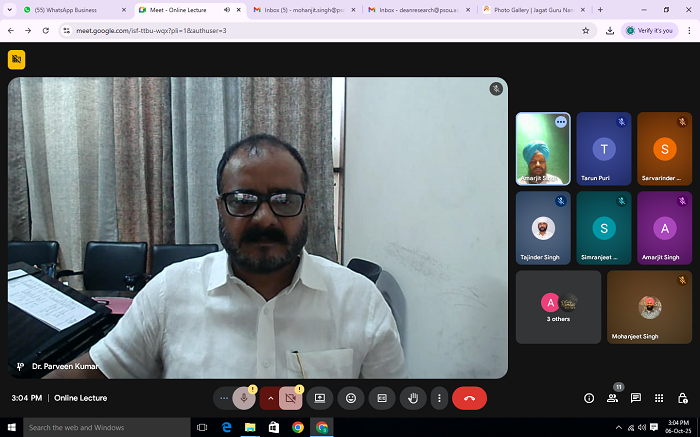Show the people list panel
Viewport: 700px width, 437px height.
612,398
